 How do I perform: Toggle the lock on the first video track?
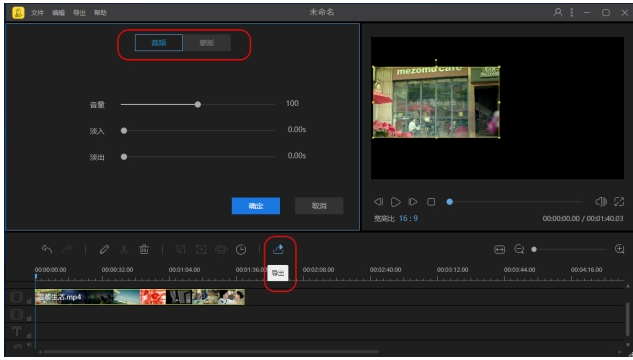tap(29, 301)
